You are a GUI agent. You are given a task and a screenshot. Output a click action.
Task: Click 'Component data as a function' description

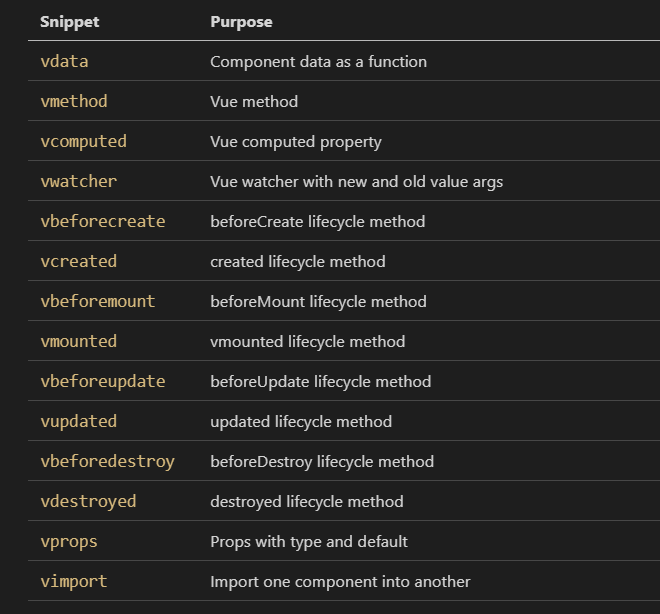(x=318, y=62)
